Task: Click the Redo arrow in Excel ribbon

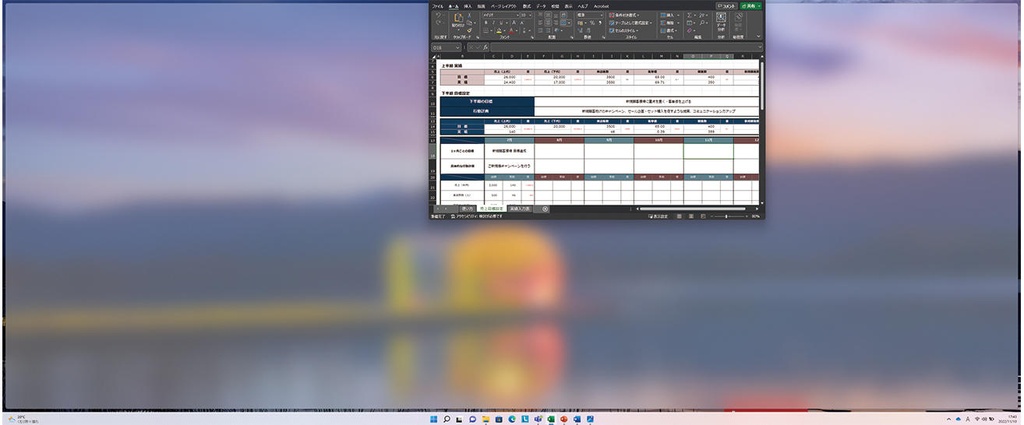Action: [x=438, y=22]
